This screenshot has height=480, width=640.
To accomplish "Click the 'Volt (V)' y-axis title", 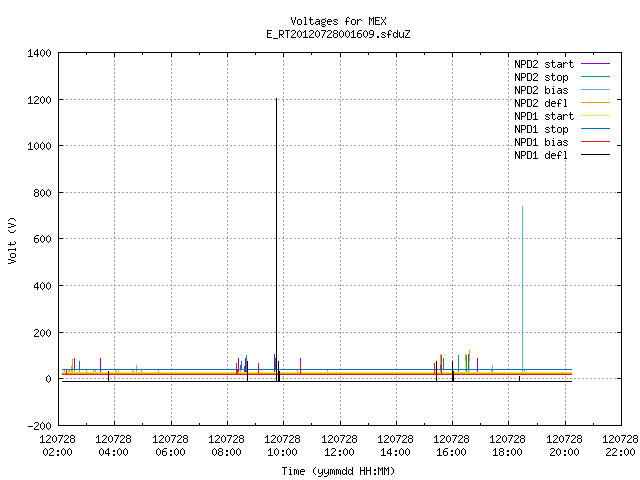I will click(x=13, y=241).
